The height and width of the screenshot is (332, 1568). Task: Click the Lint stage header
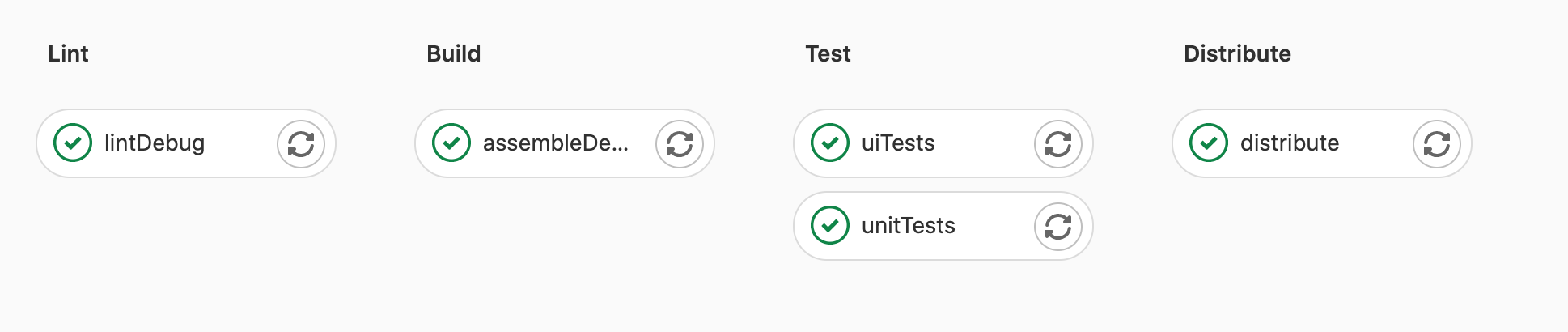(68, 54)
